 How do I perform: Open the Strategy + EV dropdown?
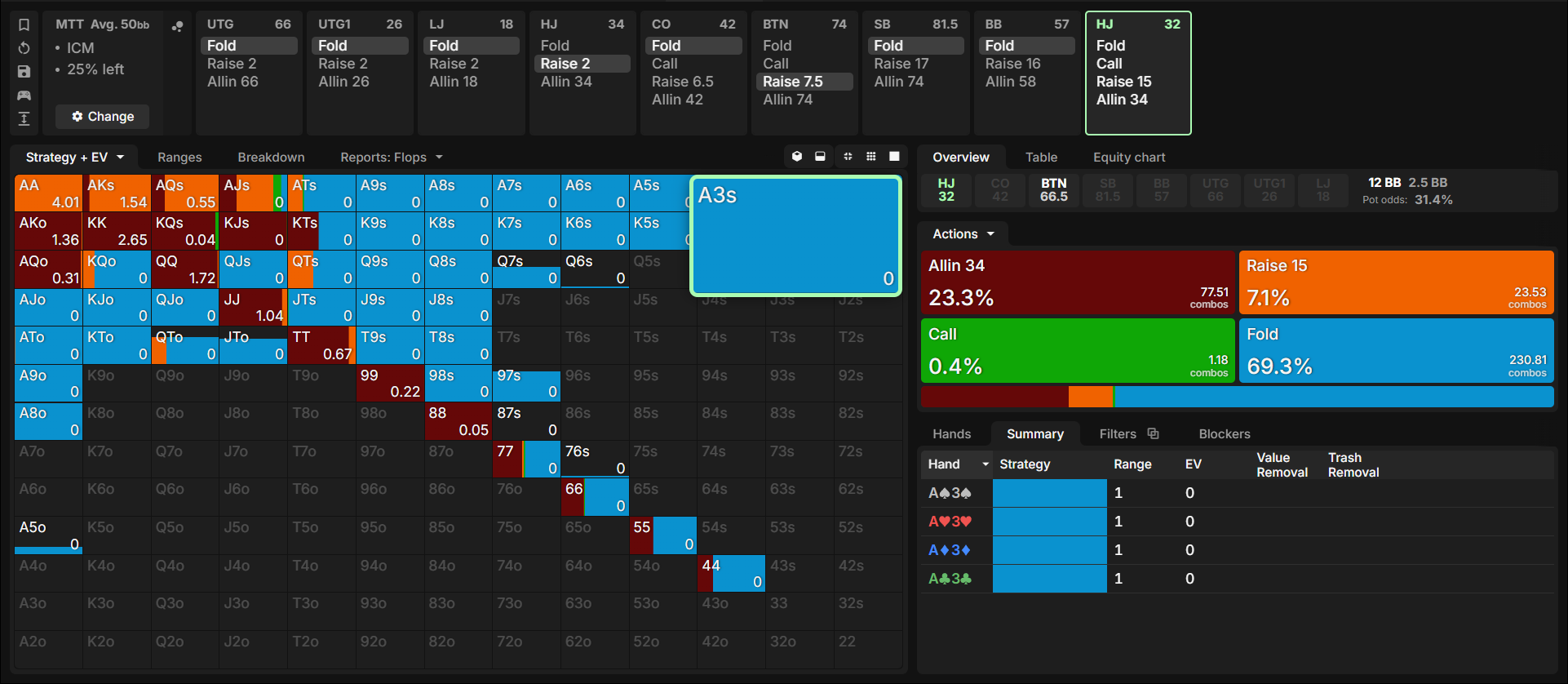[75, 158]
